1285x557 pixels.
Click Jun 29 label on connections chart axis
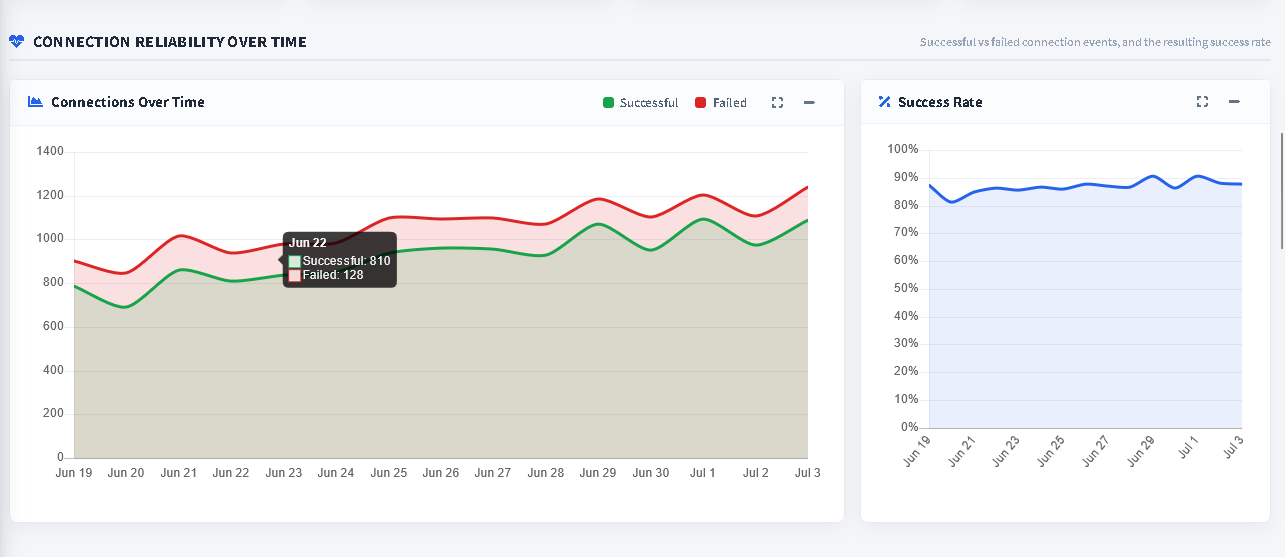598,473
